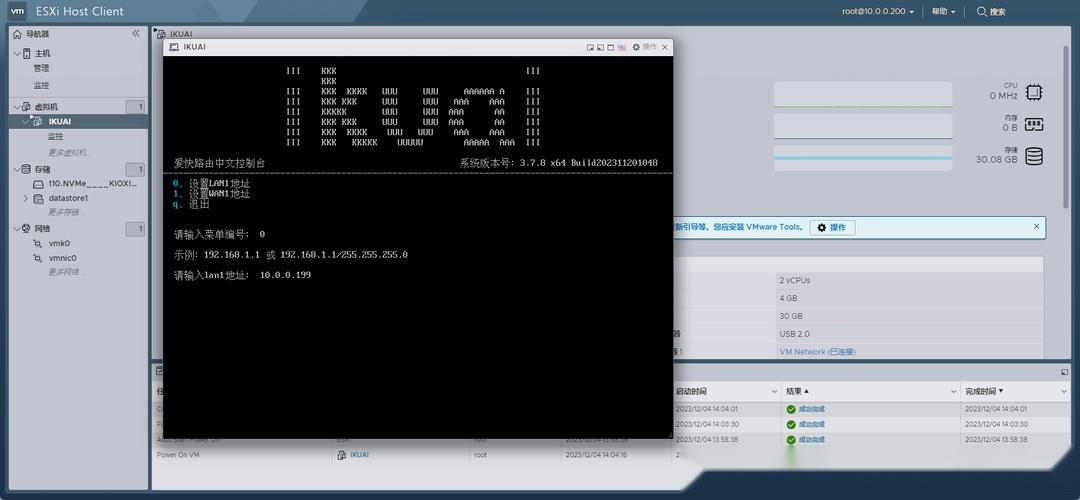Screen dimensions: 1080x500
Task: Open IKUAI link in Power On VM row
Action: tap(359, 455)
